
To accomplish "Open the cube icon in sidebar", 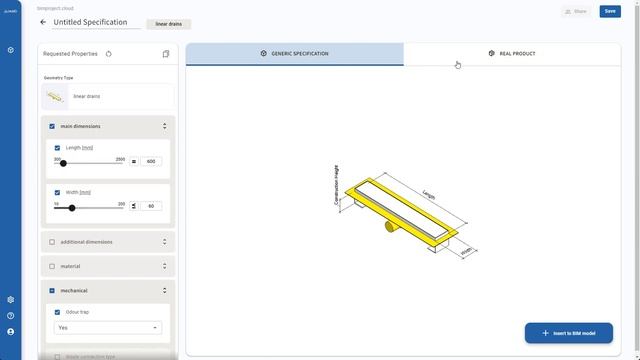I will [11, 50].
